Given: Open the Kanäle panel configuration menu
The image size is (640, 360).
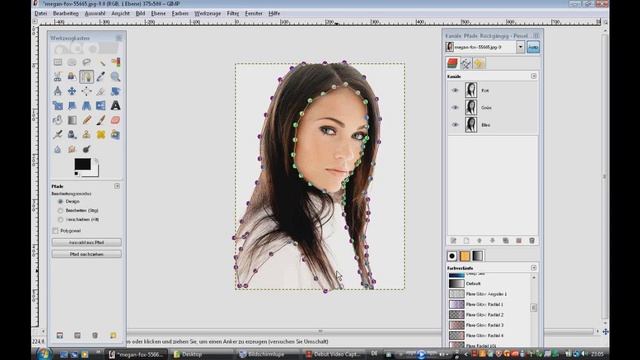Looking at the screenshot, I should (x=533, y=76).
